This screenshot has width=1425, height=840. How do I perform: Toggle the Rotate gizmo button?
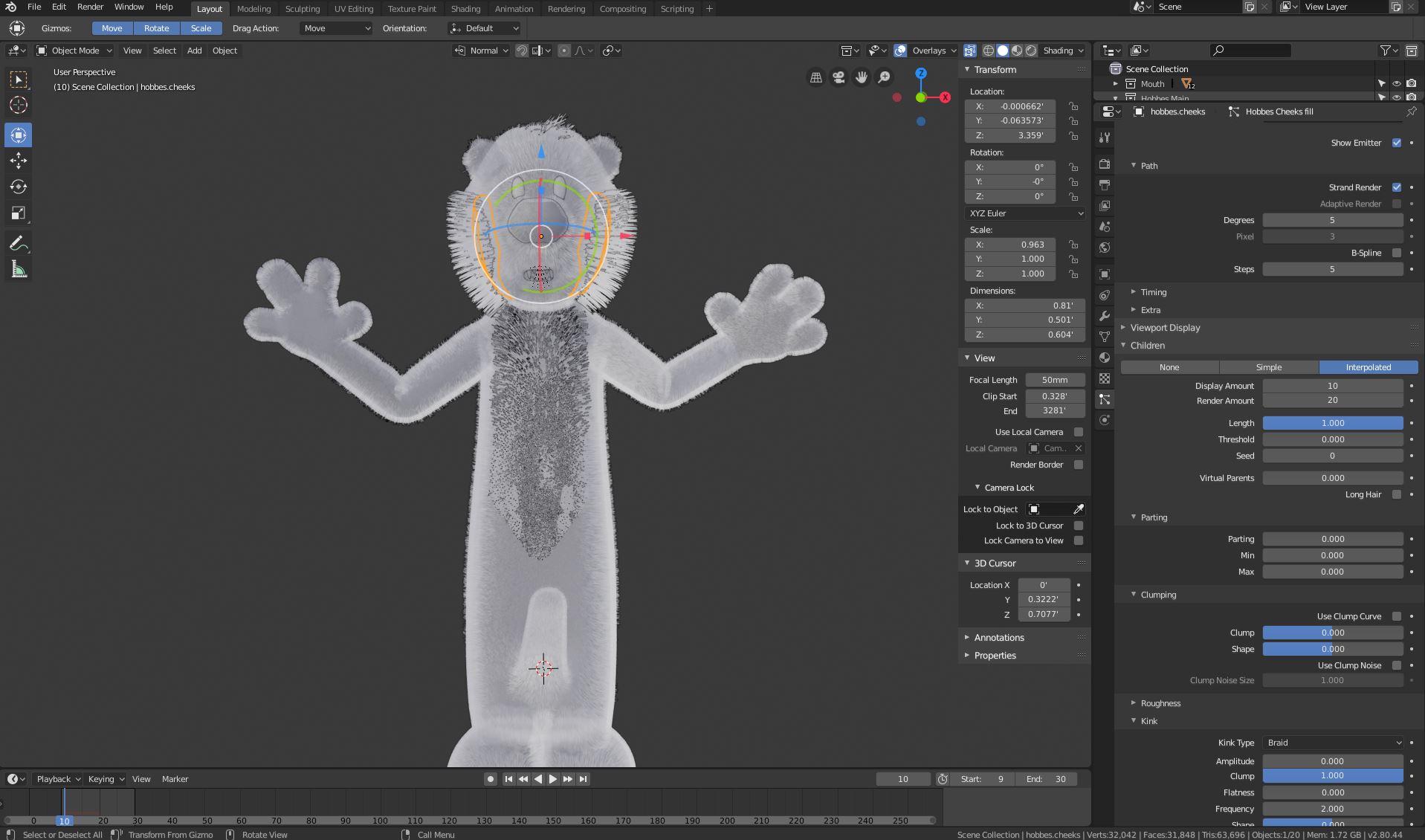coord(156,28)
